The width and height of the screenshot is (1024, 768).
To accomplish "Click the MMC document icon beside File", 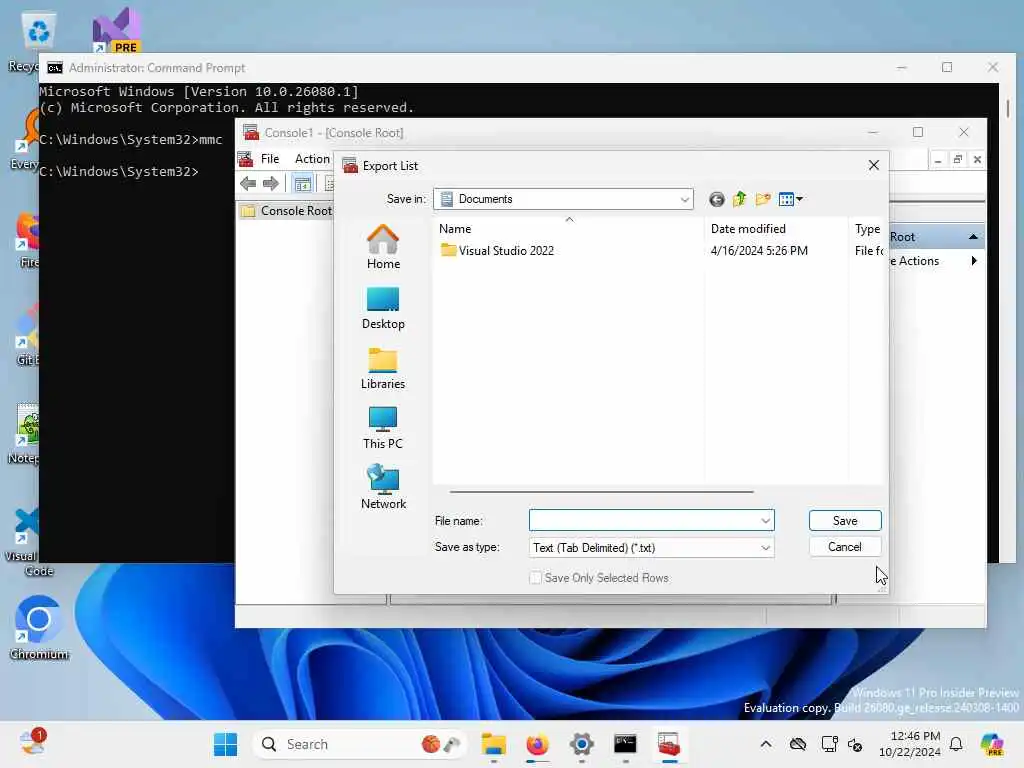I will point(246,159).
